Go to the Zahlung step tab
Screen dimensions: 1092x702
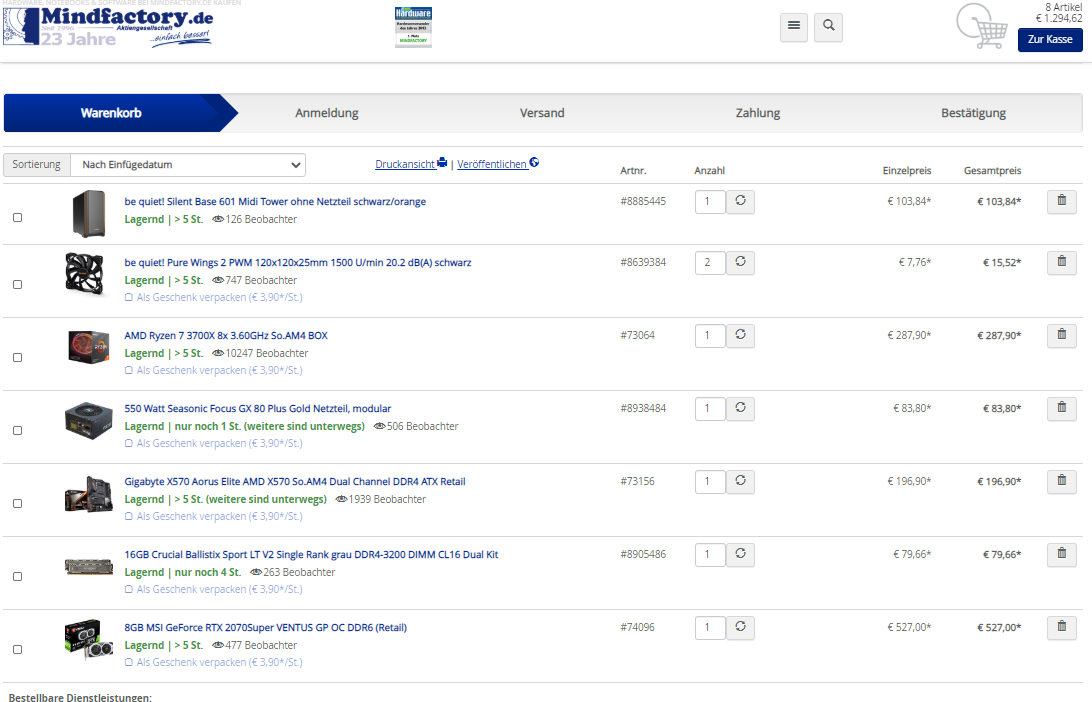click(x=758, y=113)
